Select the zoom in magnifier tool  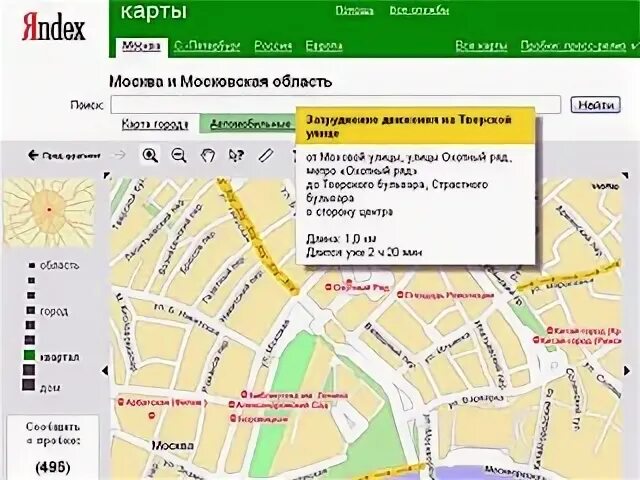[150, 155]
